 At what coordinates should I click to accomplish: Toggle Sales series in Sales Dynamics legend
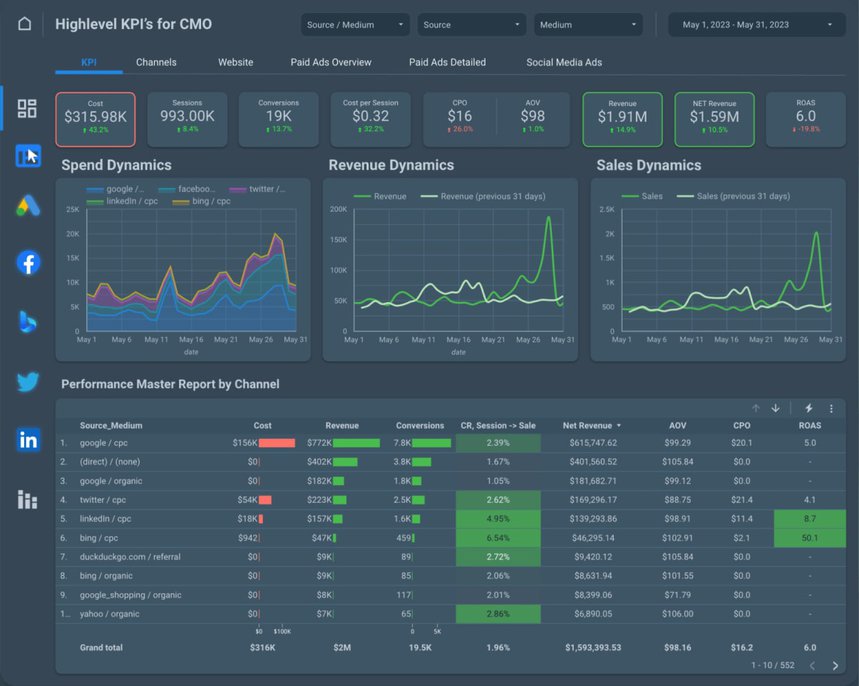tap(642, 196)
